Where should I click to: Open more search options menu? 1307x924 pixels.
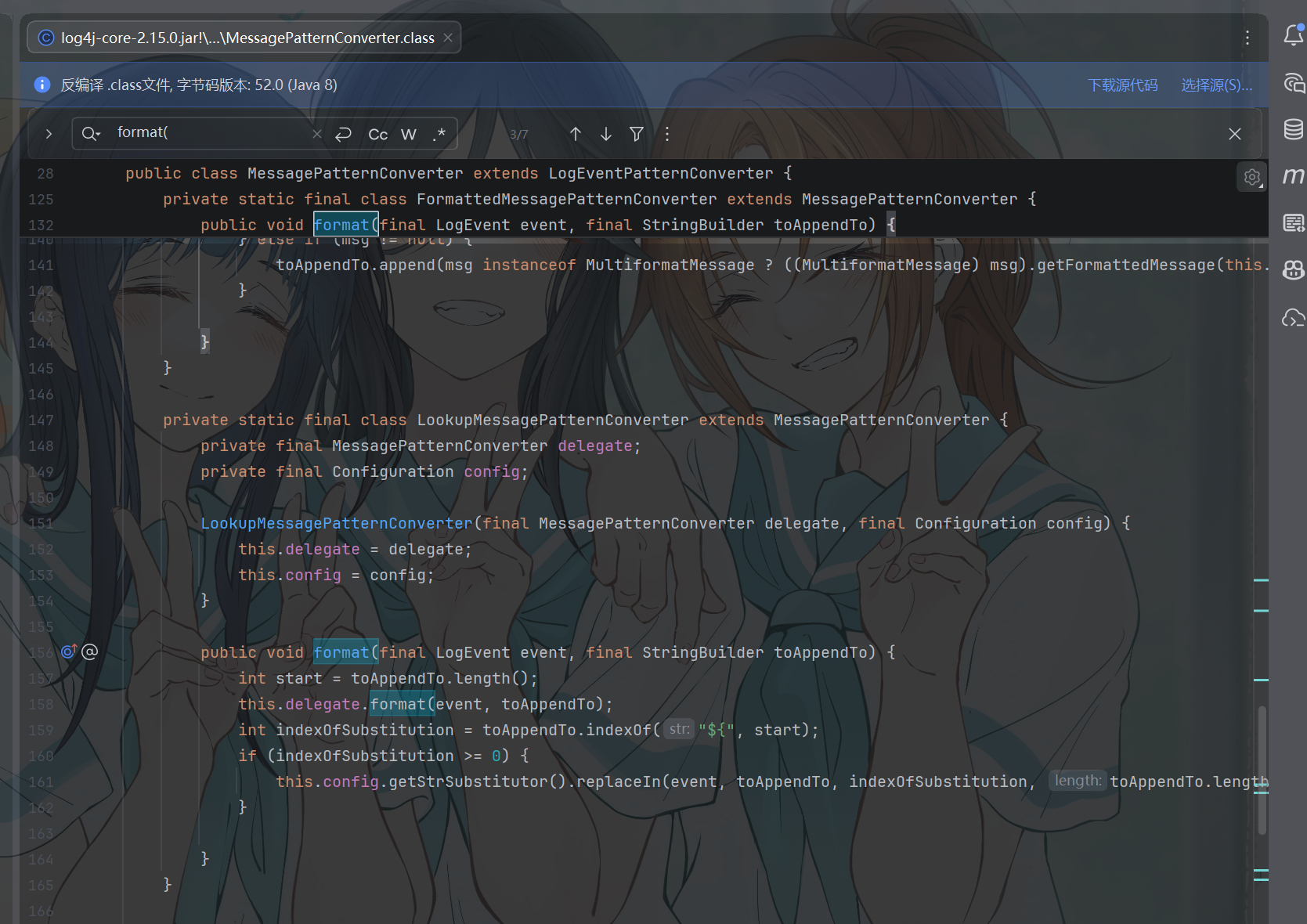667,134
